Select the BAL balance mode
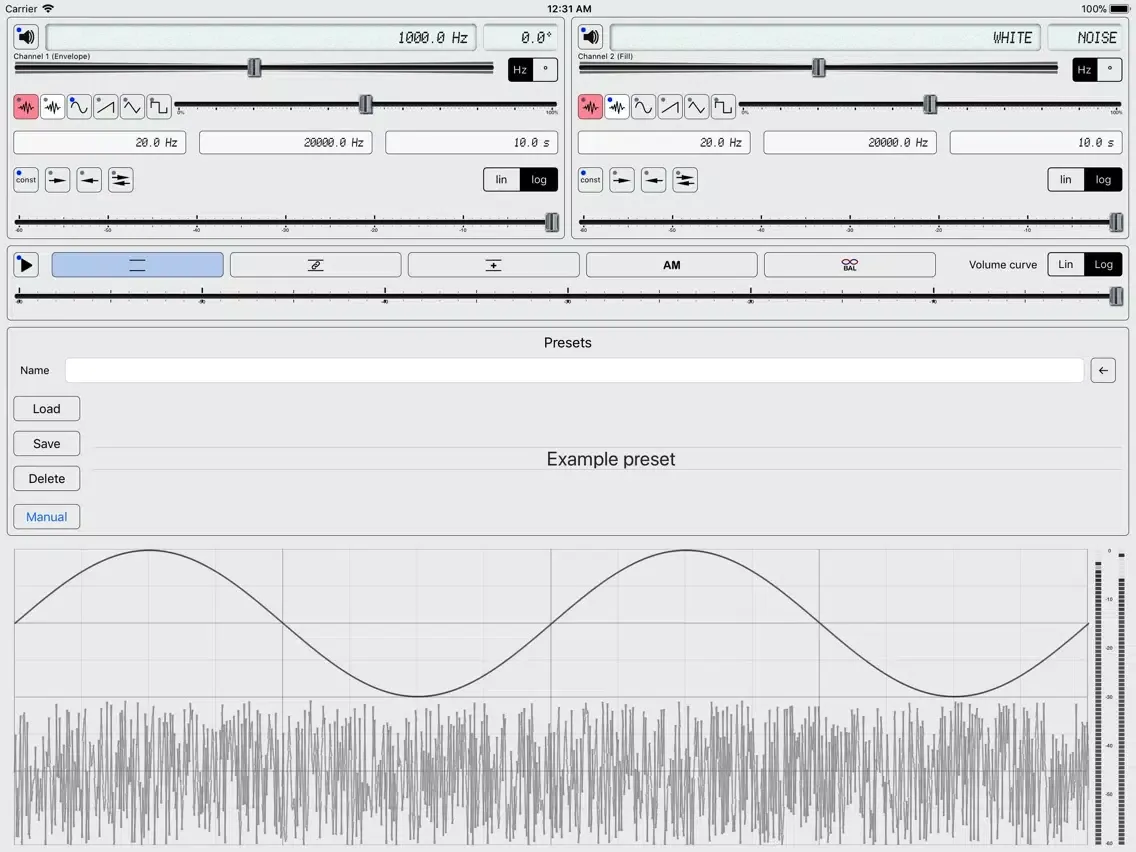The image size is (1136, 852). click(x=849, y=265)
